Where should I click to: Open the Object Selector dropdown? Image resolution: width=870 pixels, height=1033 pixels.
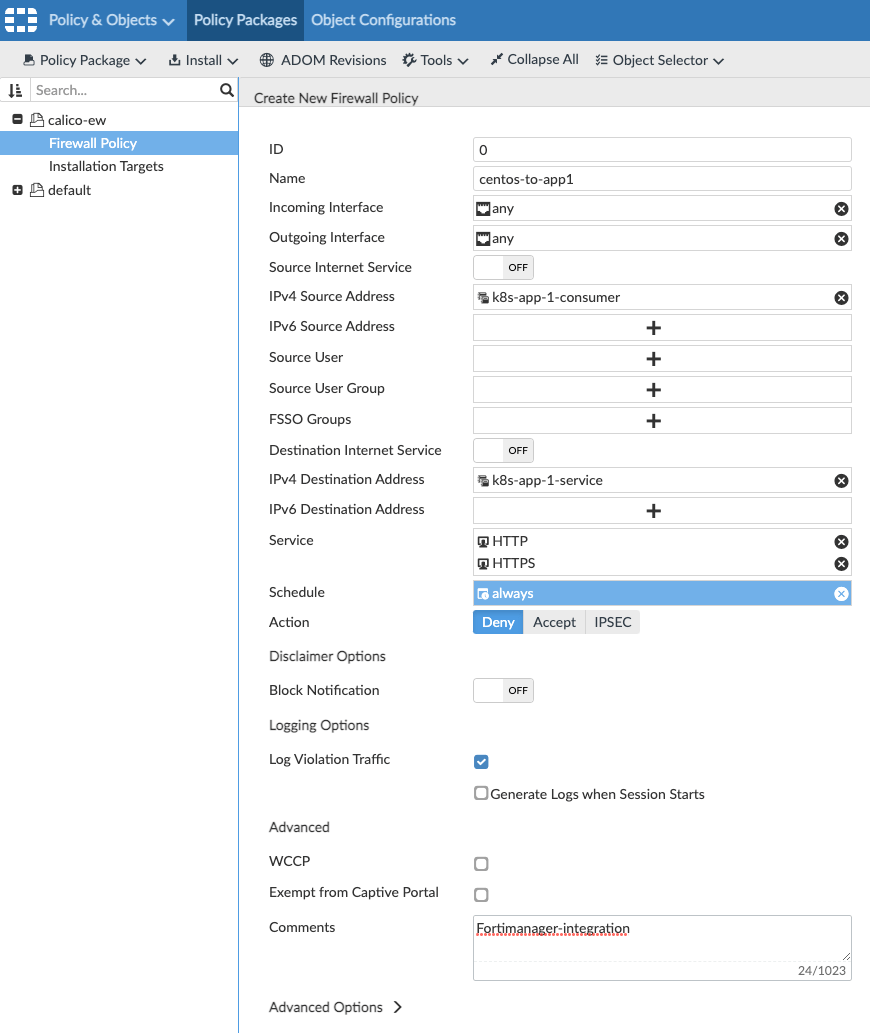pos(659,60)
